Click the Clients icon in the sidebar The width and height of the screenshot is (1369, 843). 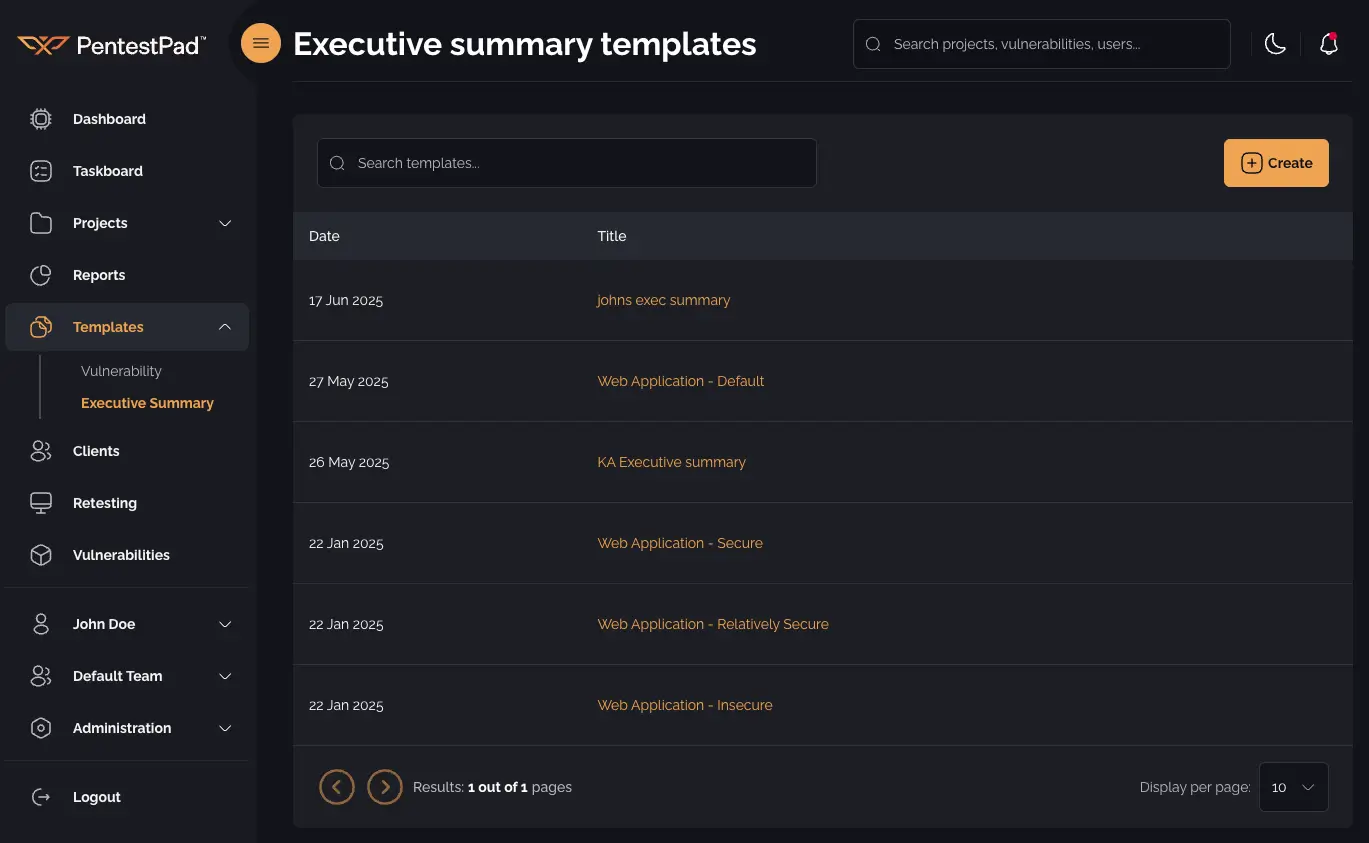tap(40, 450)
